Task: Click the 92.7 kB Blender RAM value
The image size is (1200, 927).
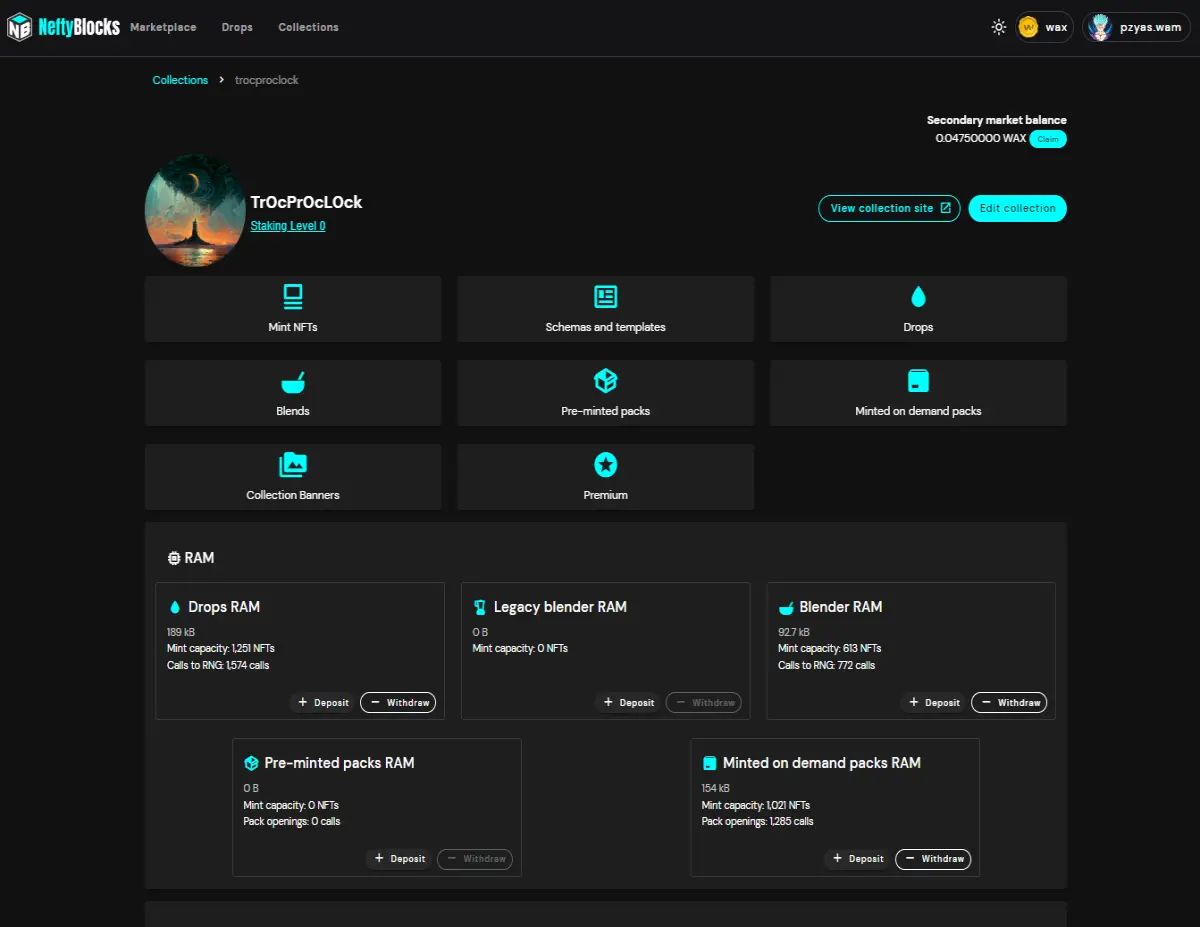Action: [x=794, y=632]
